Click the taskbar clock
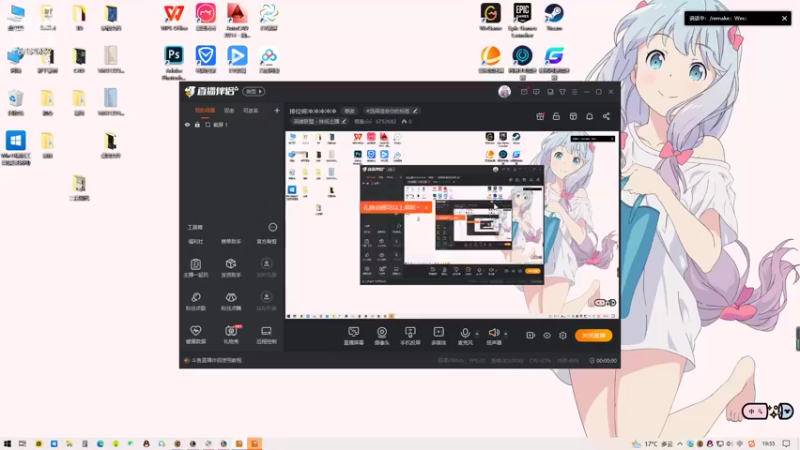Viewport: 800px width, 450px height. click(x=768, y=443)
